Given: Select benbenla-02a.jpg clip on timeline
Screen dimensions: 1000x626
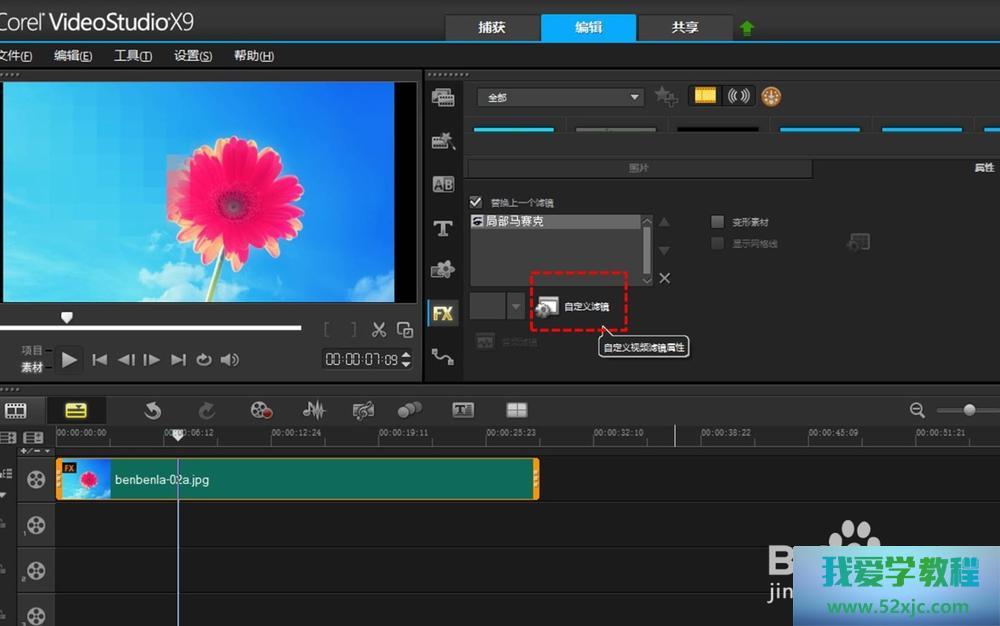Looking at the screenshot, I should (300, 480).
